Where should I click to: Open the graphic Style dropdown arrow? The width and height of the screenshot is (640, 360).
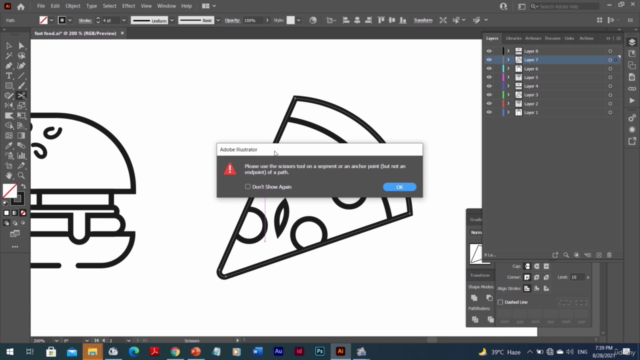point(299,20)
